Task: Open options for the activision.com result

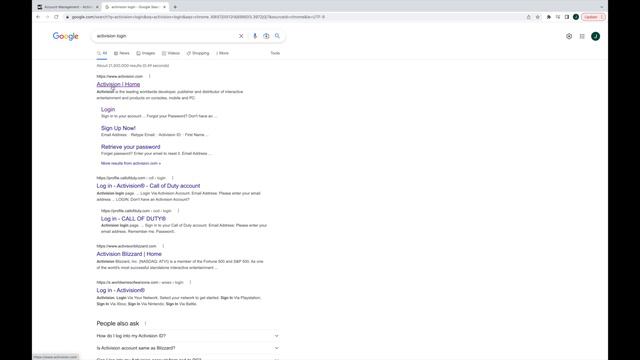Action: click(x=149, y=76)
